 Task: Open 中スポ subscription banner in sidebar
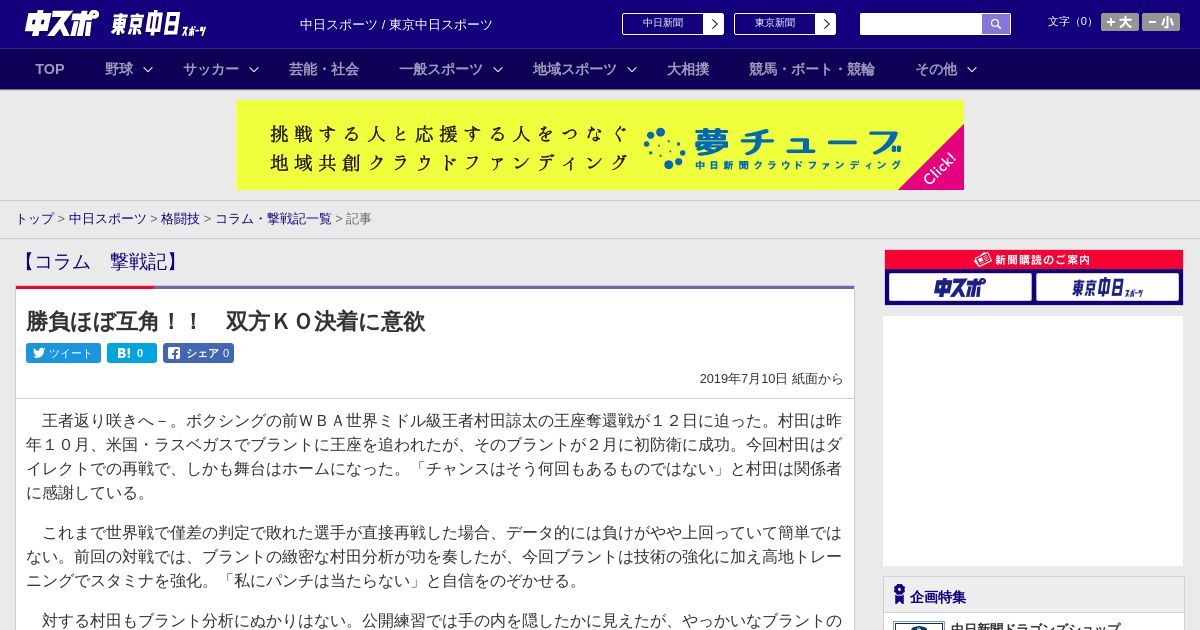click(x=960, y=288)
